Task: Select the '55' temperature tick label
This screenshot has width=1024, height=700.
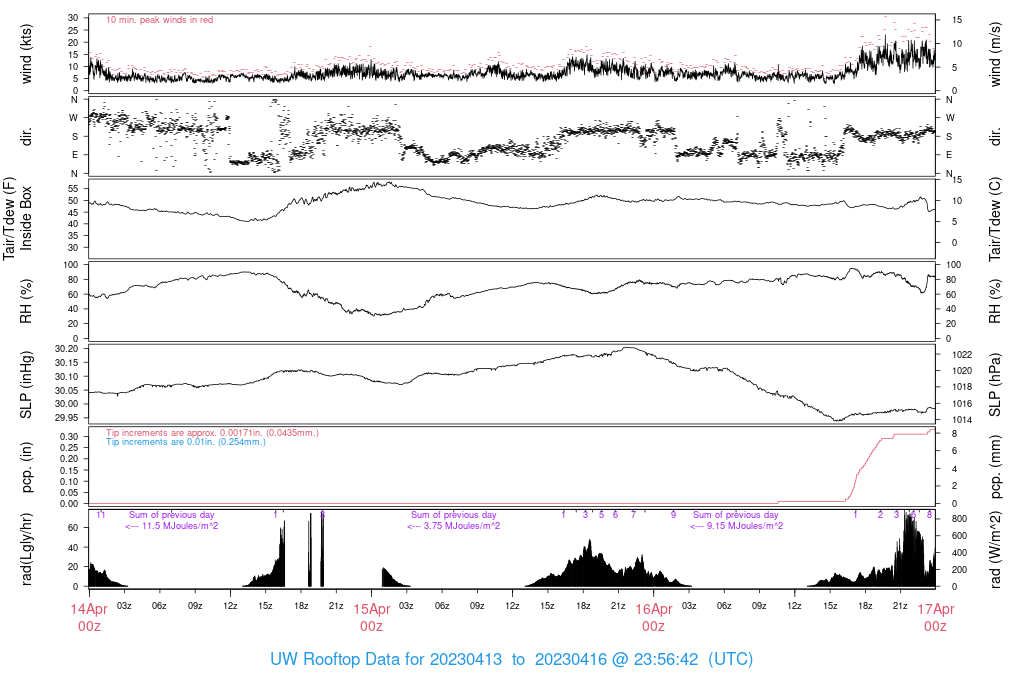Action: coord(73,189)
